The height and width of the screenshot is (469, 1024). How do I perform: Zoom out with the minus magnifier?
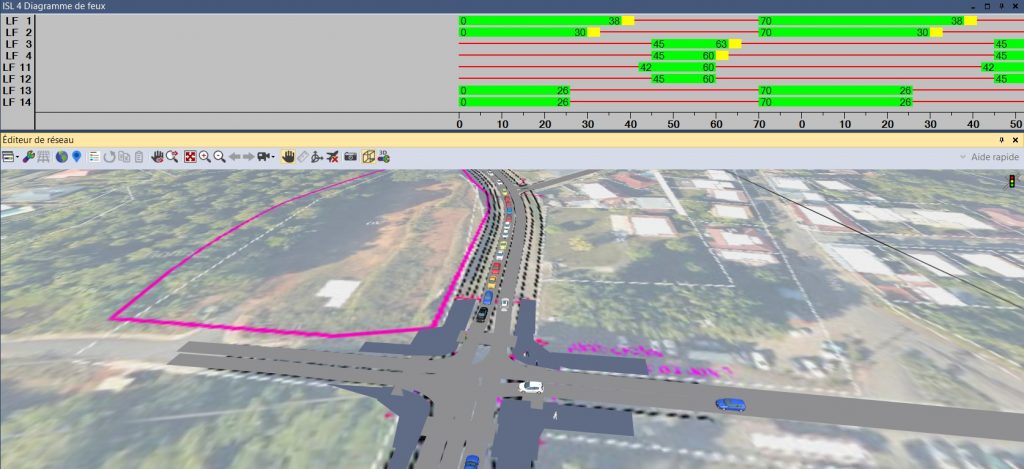219,157
